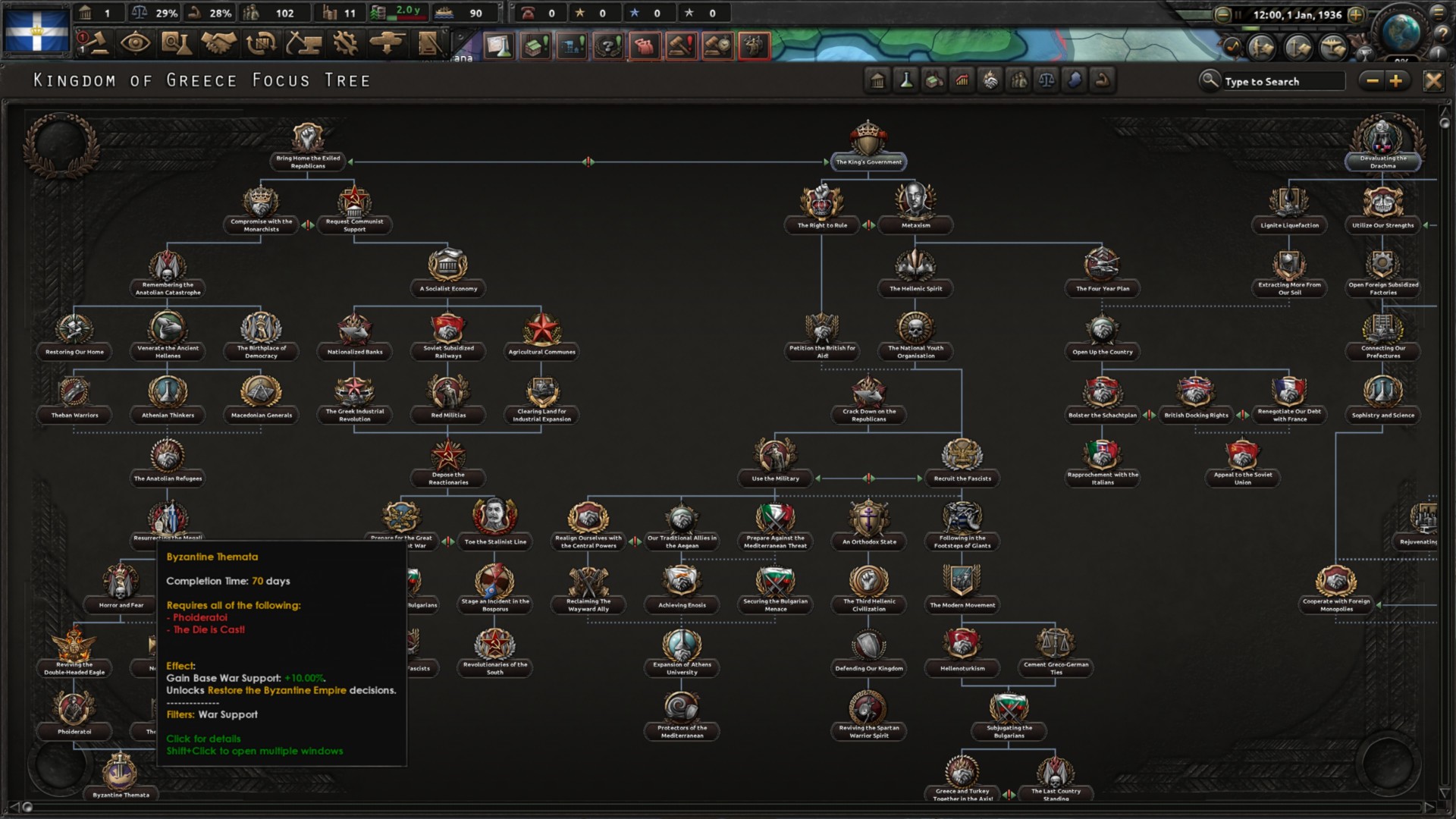Toggle the political filter (building icon)
The height and width of the screenshot is (819, 1456).
pyautogui.click(x=877, y=80)
